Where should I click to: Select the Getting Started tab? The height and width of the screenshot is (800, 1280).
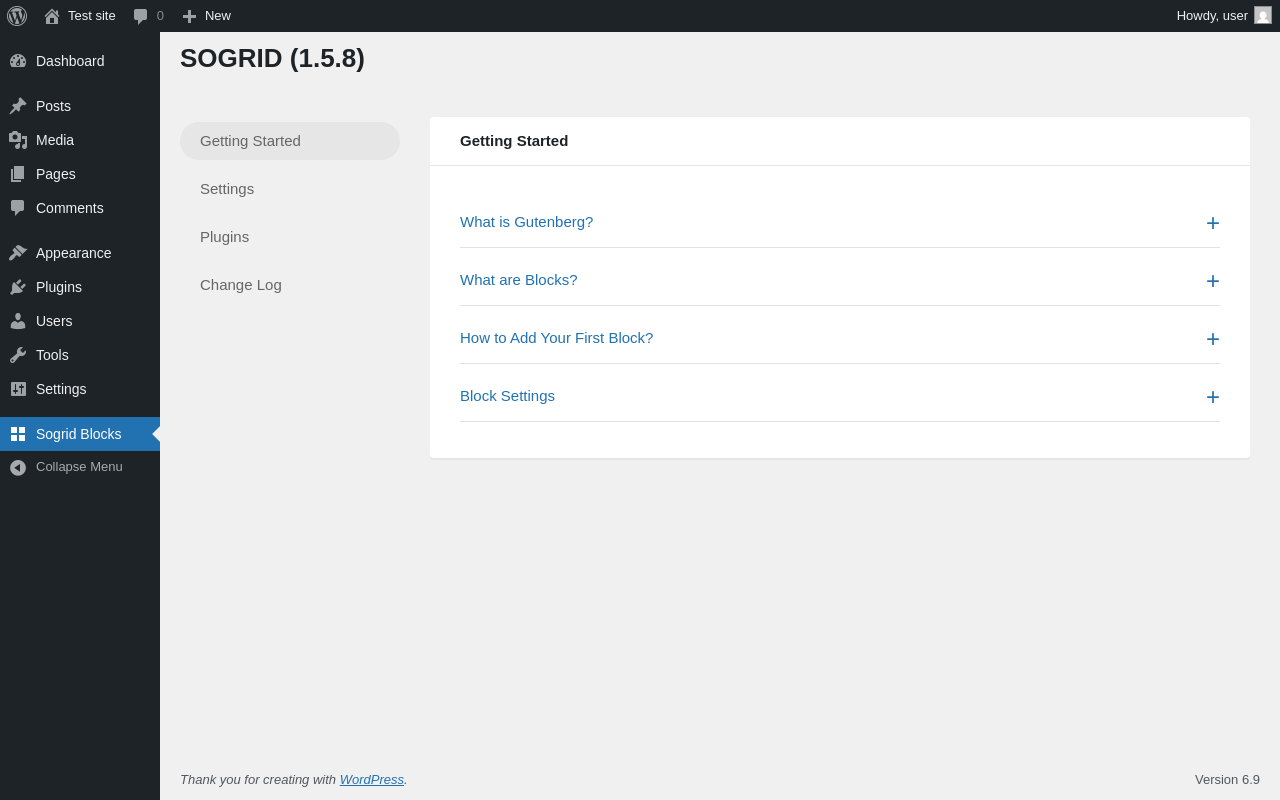(290, 141)
